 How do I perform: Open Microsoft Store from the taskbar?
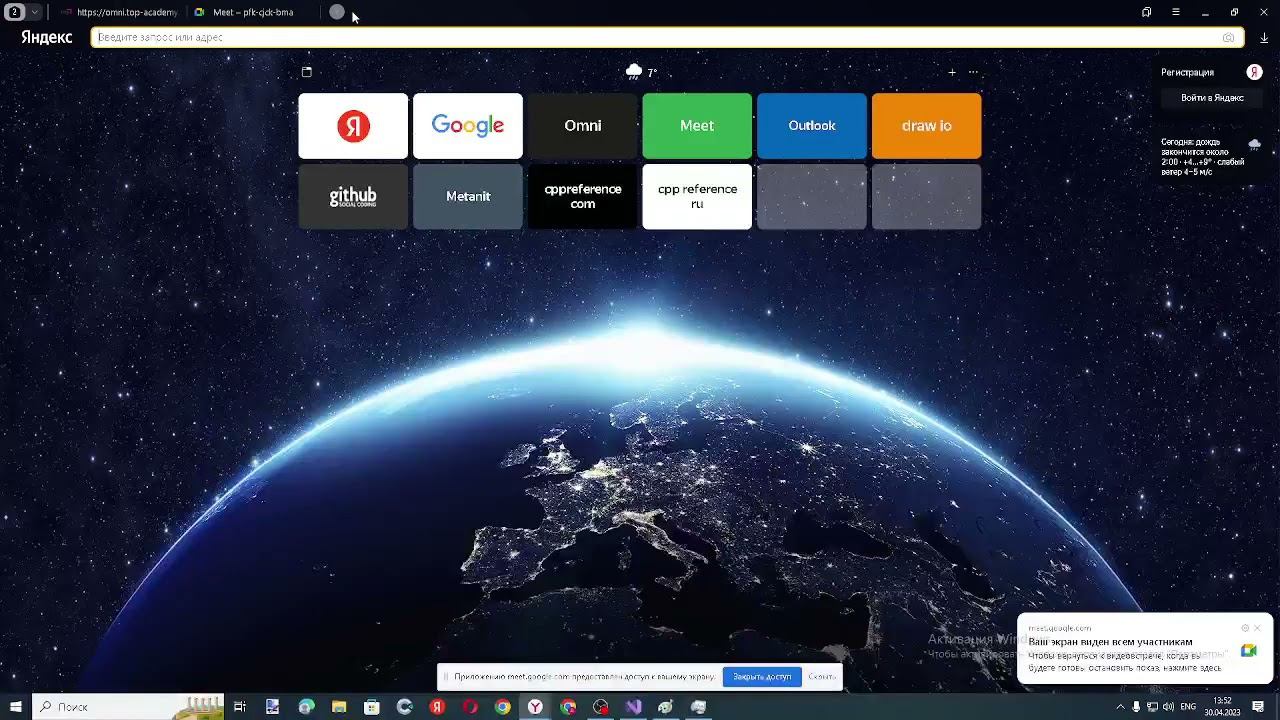pos(372,707)
